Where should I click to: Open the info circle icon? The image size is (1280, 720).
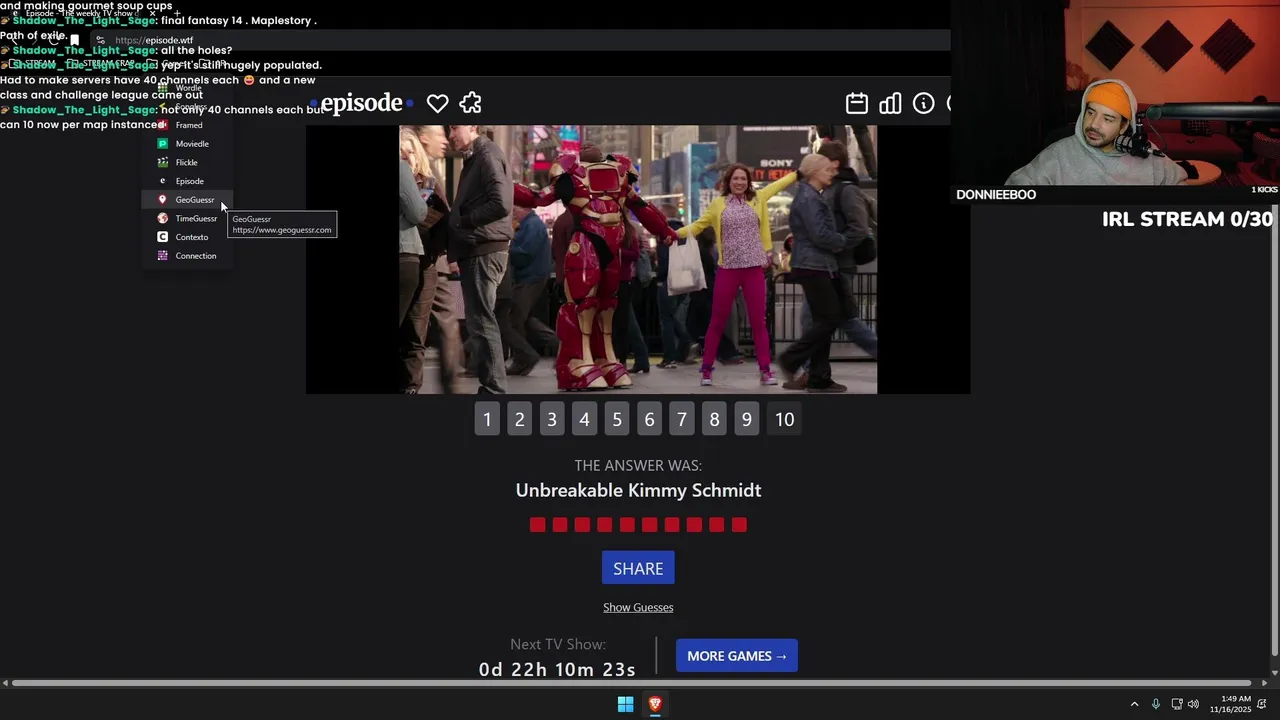923,103
